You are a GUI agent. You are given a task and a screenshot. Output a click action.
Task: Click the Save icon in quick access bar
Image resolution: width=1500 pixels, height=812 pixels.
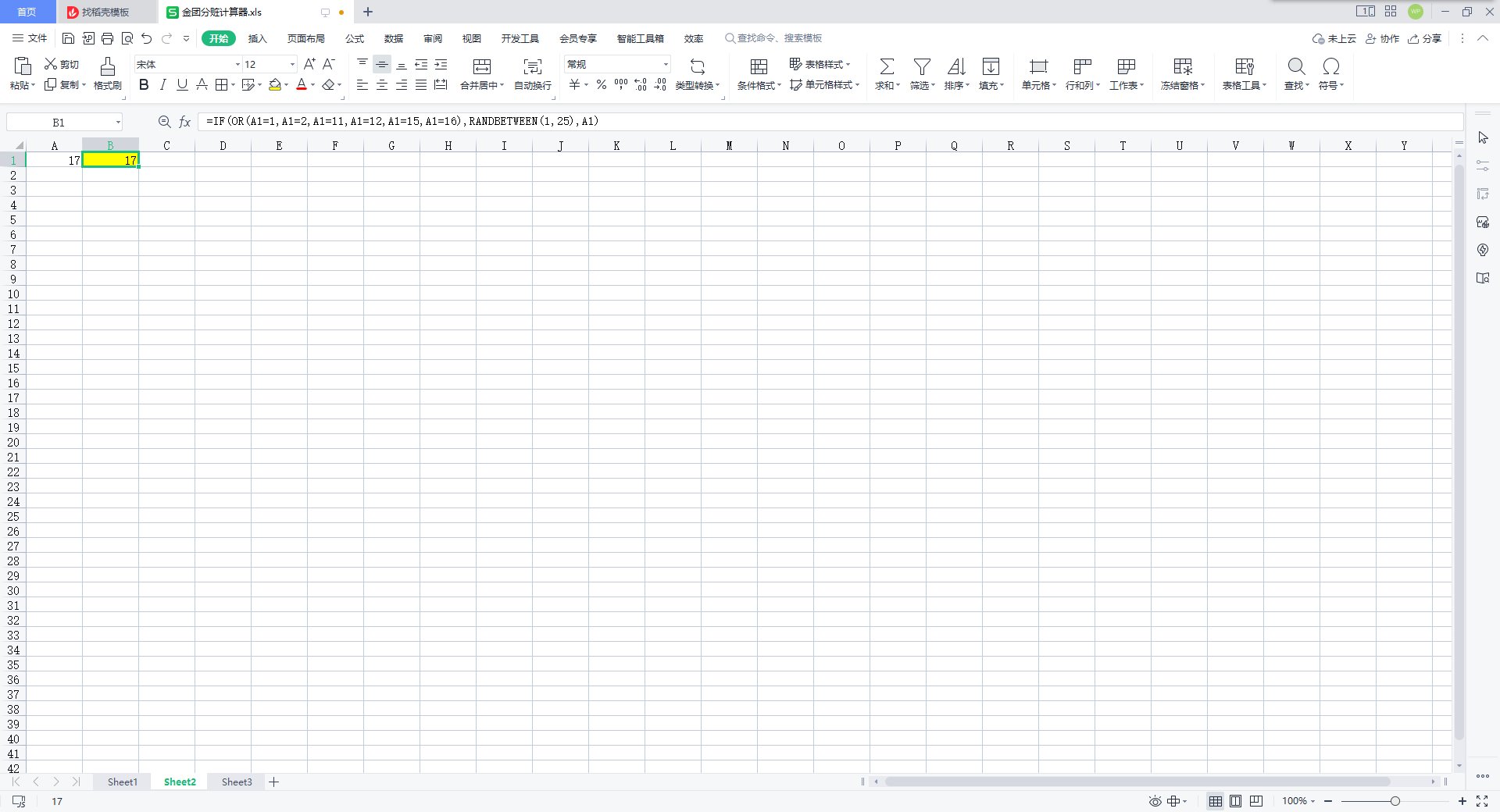pos(68,38)
